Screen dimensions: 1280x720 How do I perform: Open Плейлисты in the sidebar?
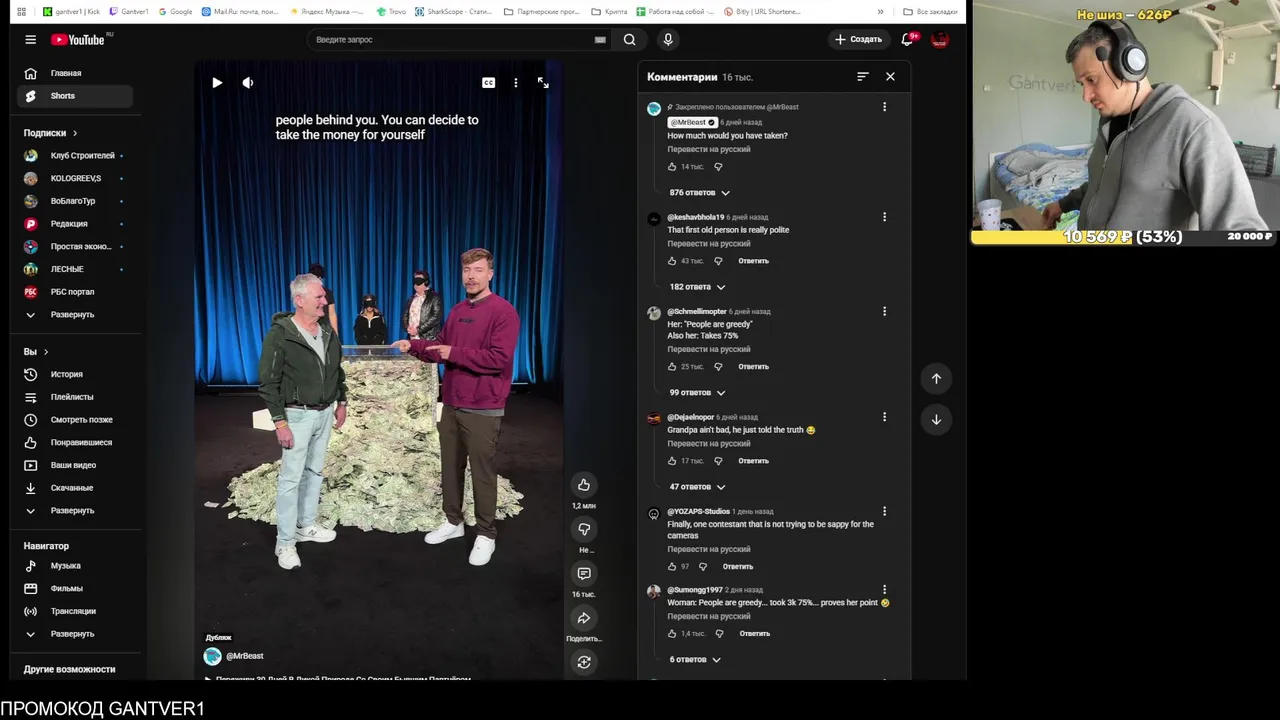coord(77,397)
